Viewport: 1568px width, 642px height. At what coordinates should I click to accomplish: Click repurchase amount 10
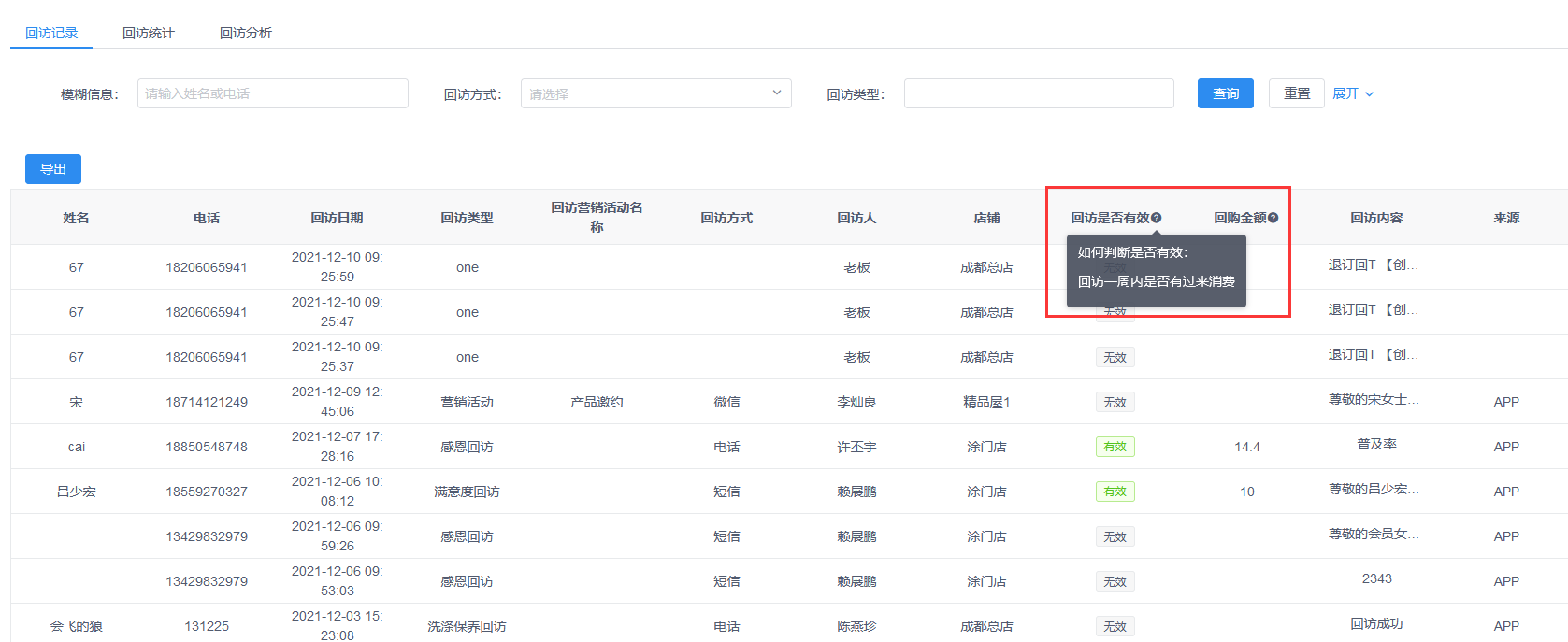[x=1247, y=492]
